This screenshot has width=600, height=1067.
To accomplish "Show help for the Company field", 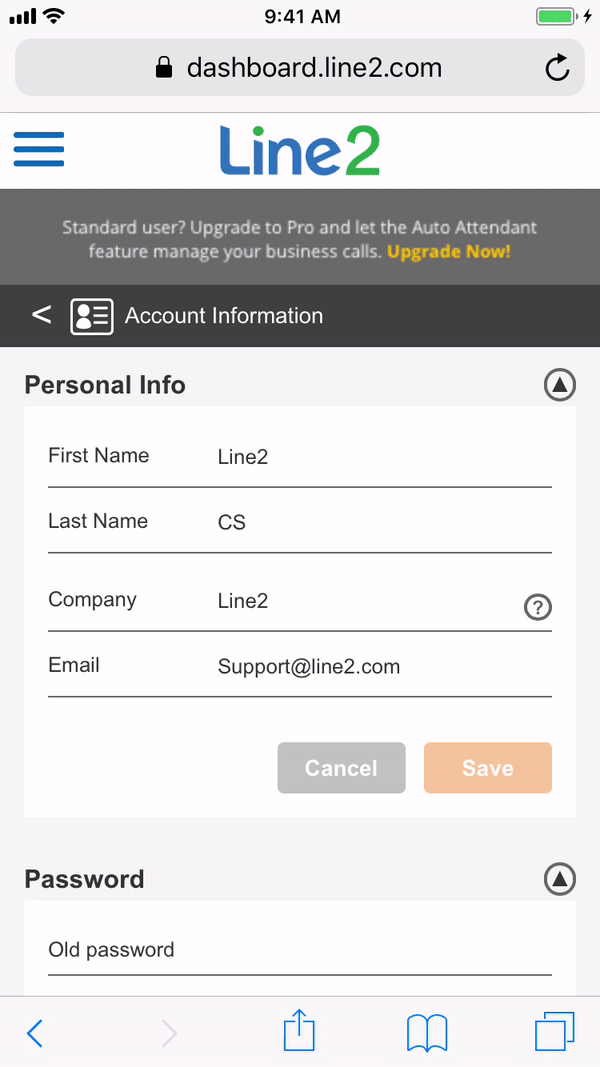I will coord(538,607).
